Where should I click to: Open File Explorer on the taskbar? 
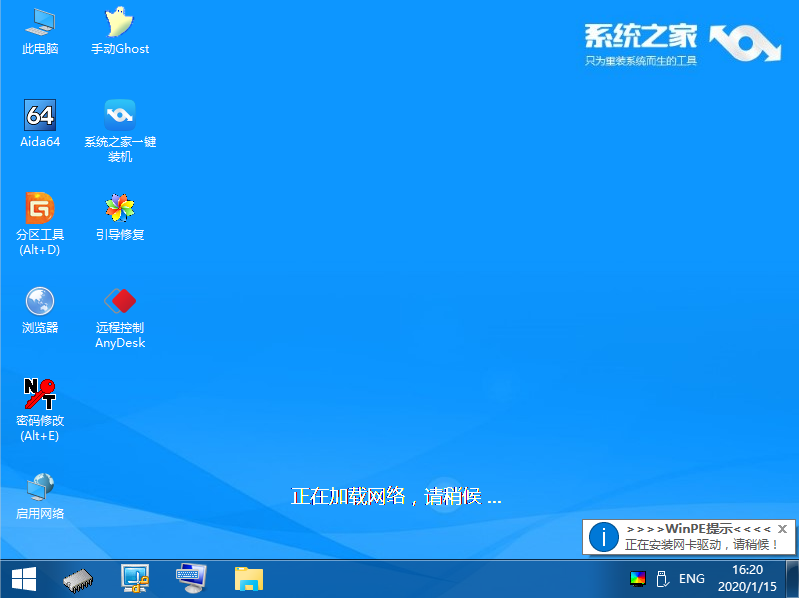[249, 579]
